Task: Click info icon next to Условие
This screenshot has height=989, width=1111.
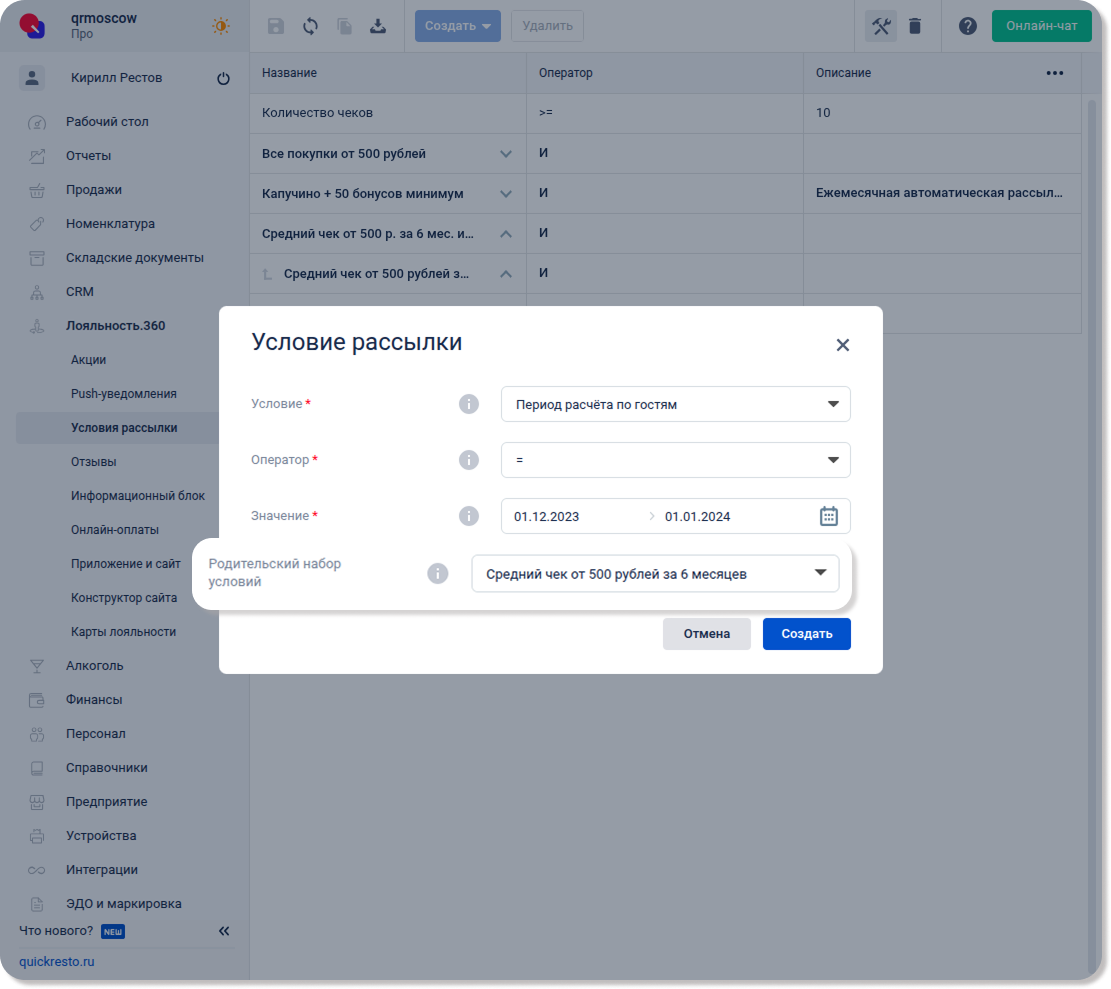Action: [x=468, y=404]
